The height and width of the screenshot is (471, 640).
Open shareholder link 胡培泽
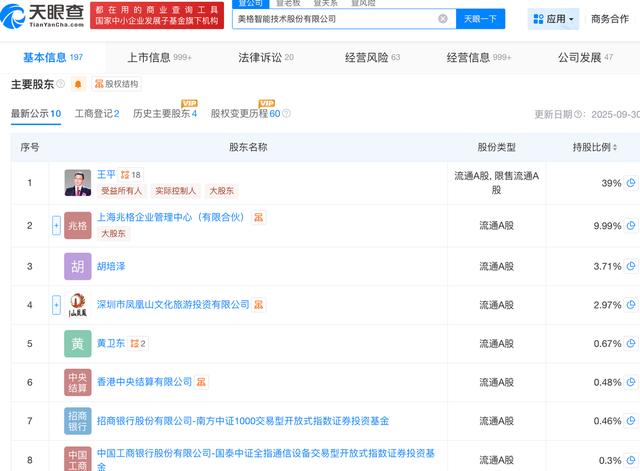pyautogui.click(x=111, y=266)
